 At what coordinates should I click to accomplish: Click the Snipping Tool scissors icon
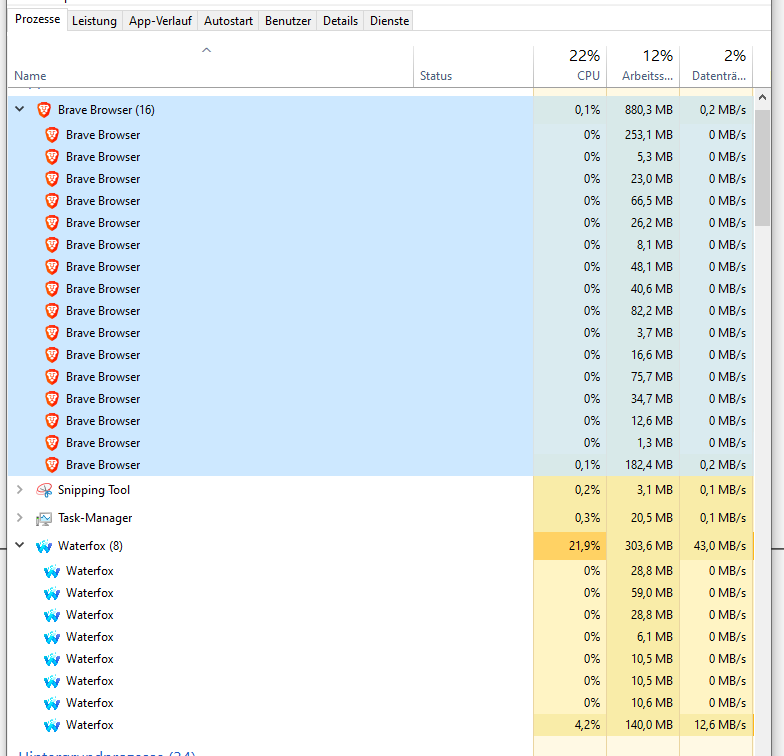point(44,490)
